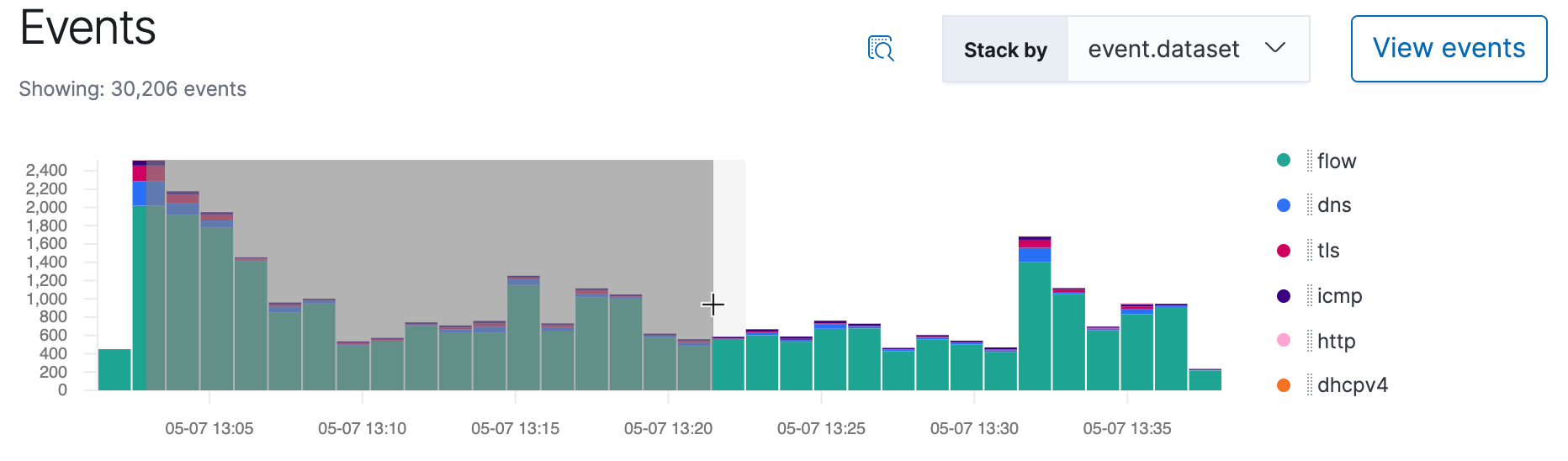
Task: Click the inspect magnifier icon
Action: (x=881, y=49)
